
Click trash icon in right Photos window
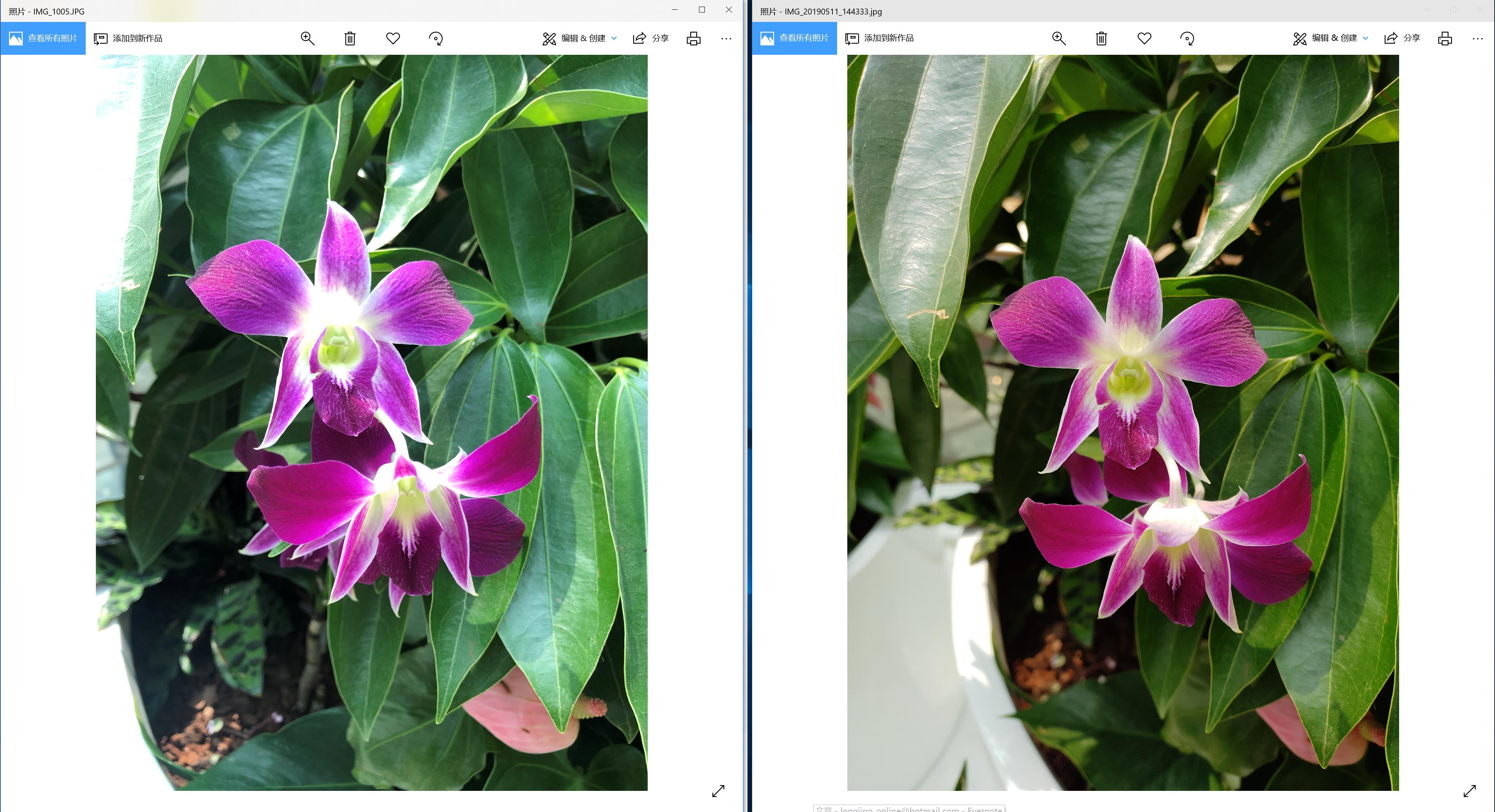click(1101, 38)
